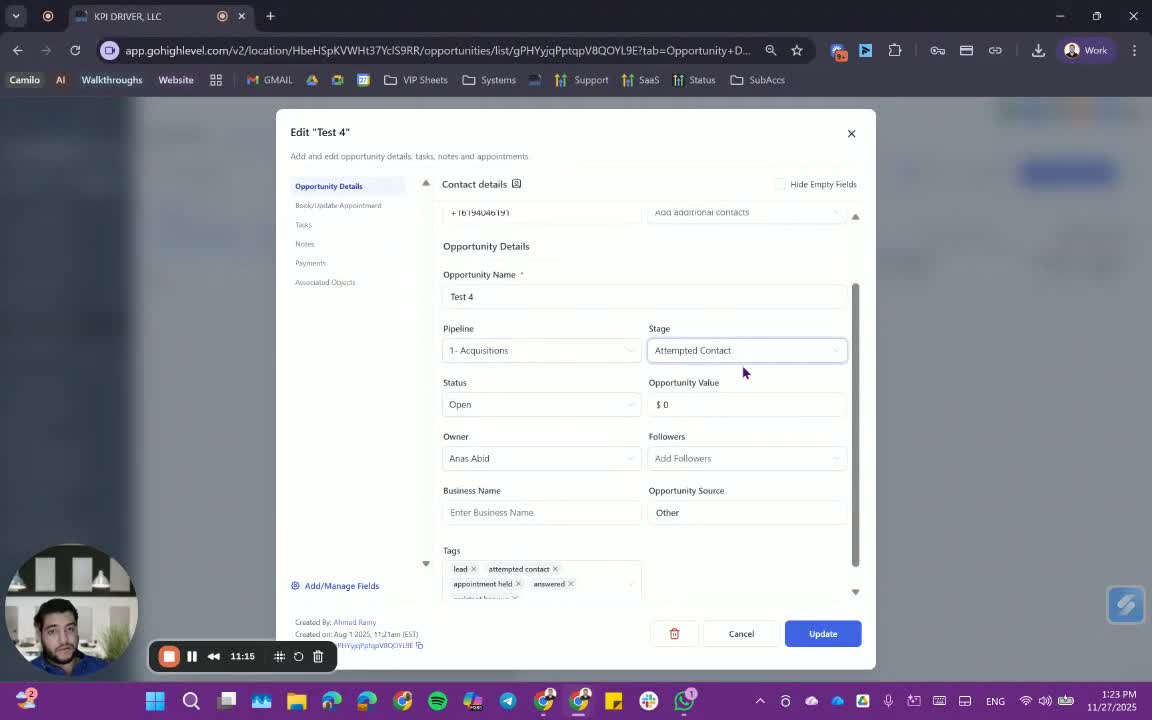Open the Owner dropdown showing Anas Abid
The image size is (1152, 720).
tap(541, 458)
